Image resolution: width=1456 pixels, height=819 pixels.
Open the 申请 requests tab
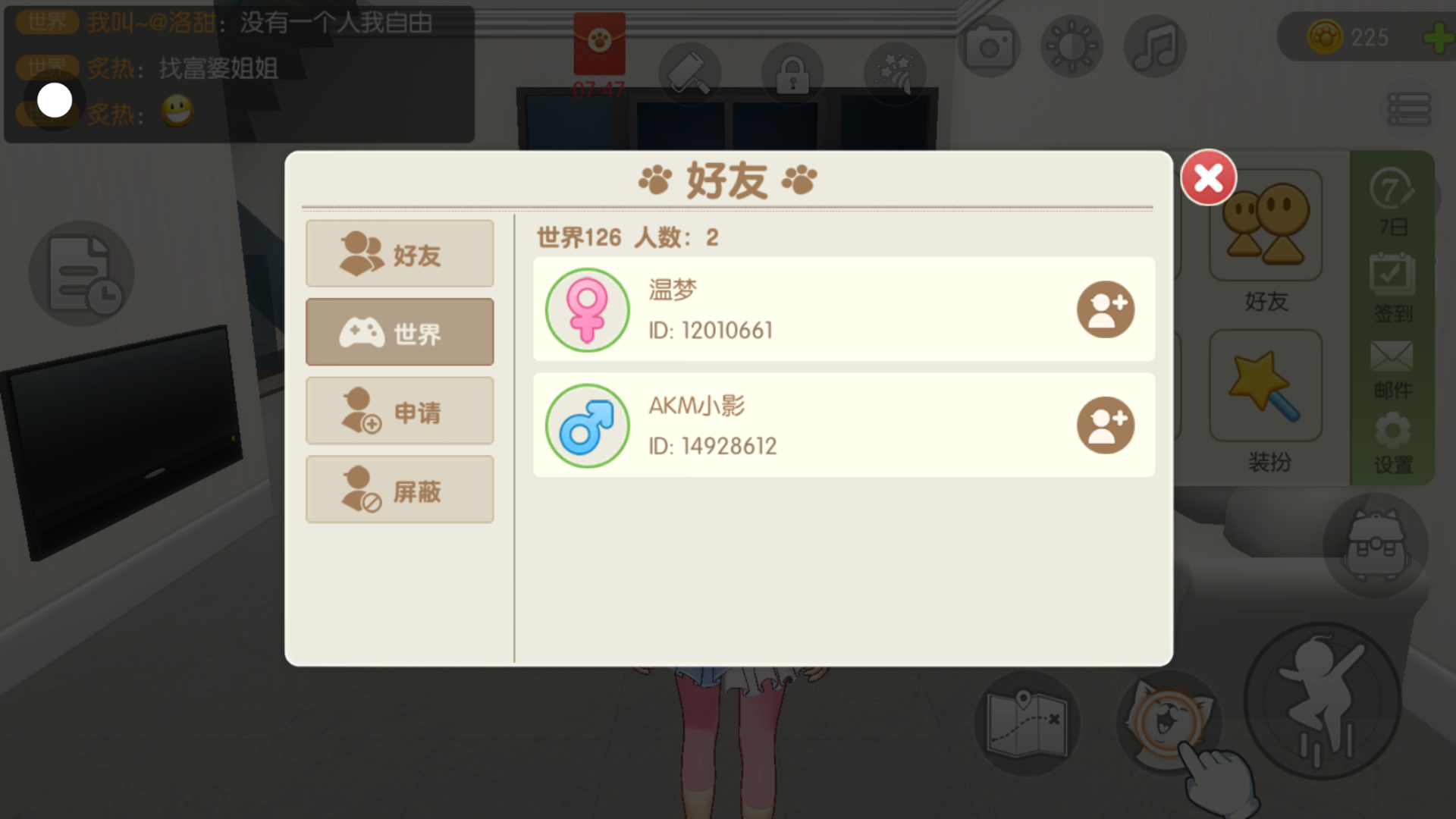coord(400,411)
